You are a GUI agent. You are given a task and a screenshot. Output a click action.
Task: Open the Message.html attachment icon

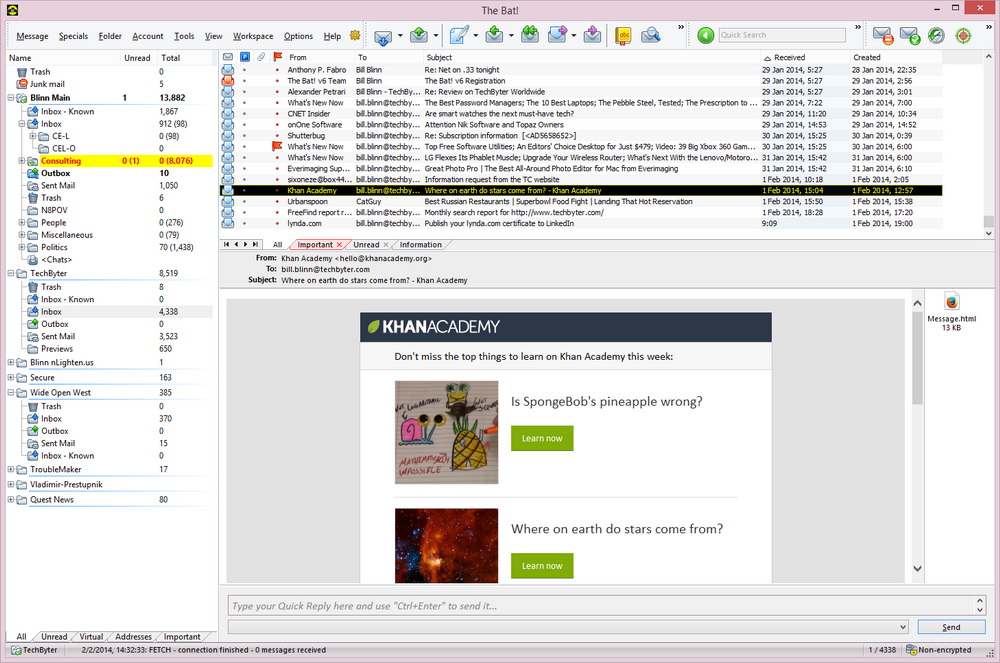[952, 302]
